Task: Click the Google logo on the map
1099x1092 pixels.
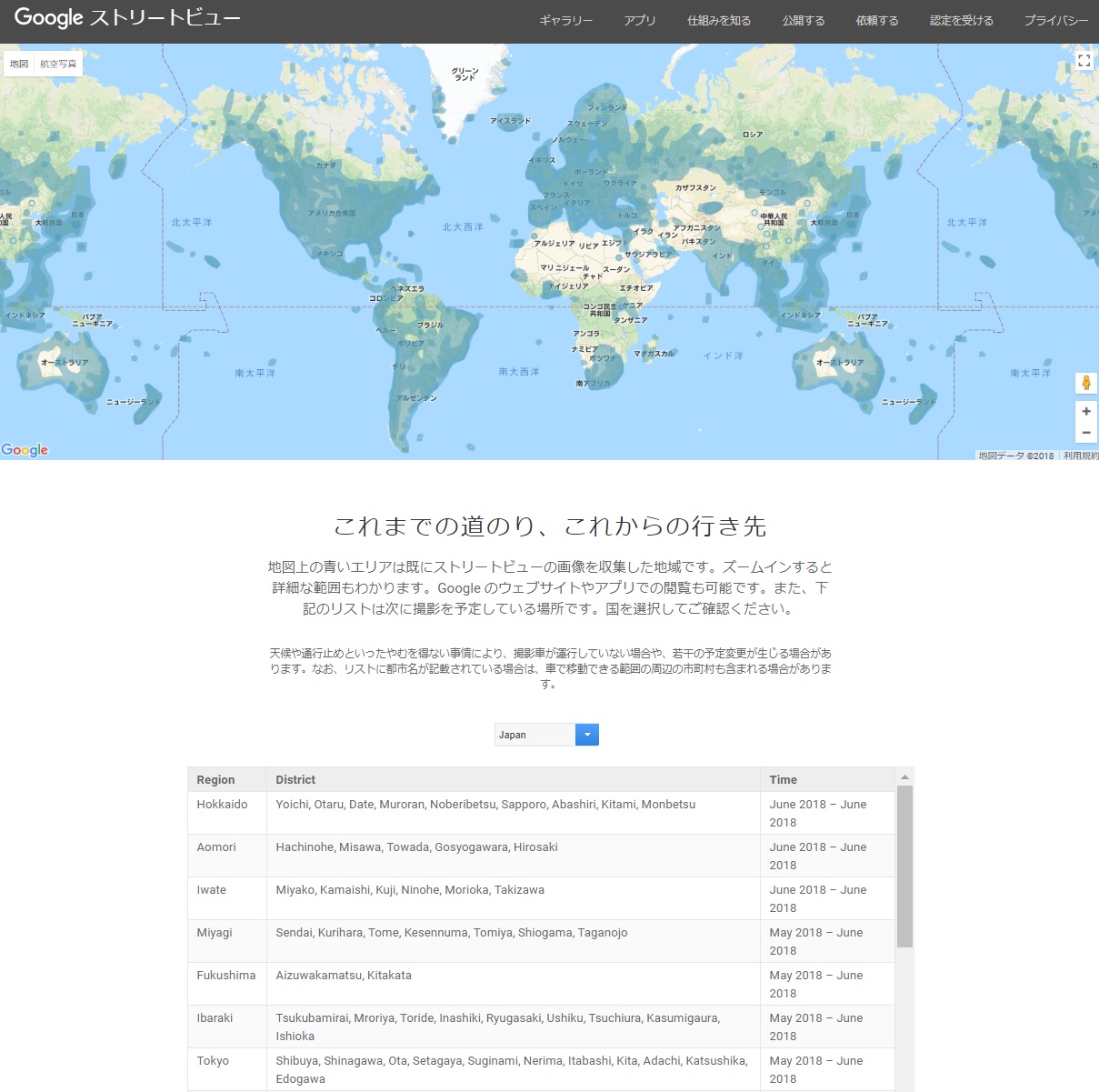Action: (x=25, y=450)
